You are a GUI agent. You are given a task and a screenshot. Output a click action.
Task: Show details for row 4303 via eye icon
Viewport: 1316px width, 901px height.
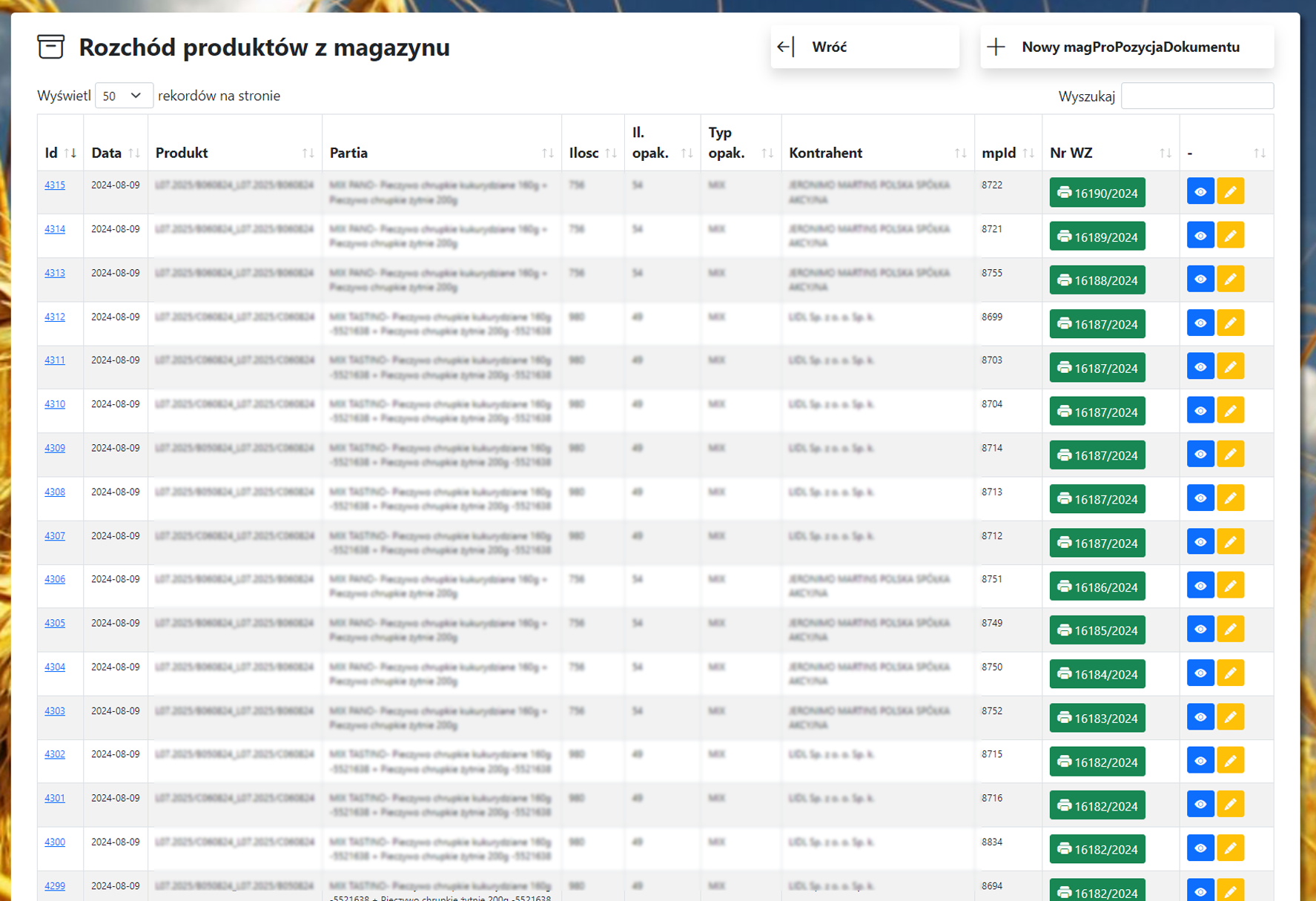pos(1200,717)
